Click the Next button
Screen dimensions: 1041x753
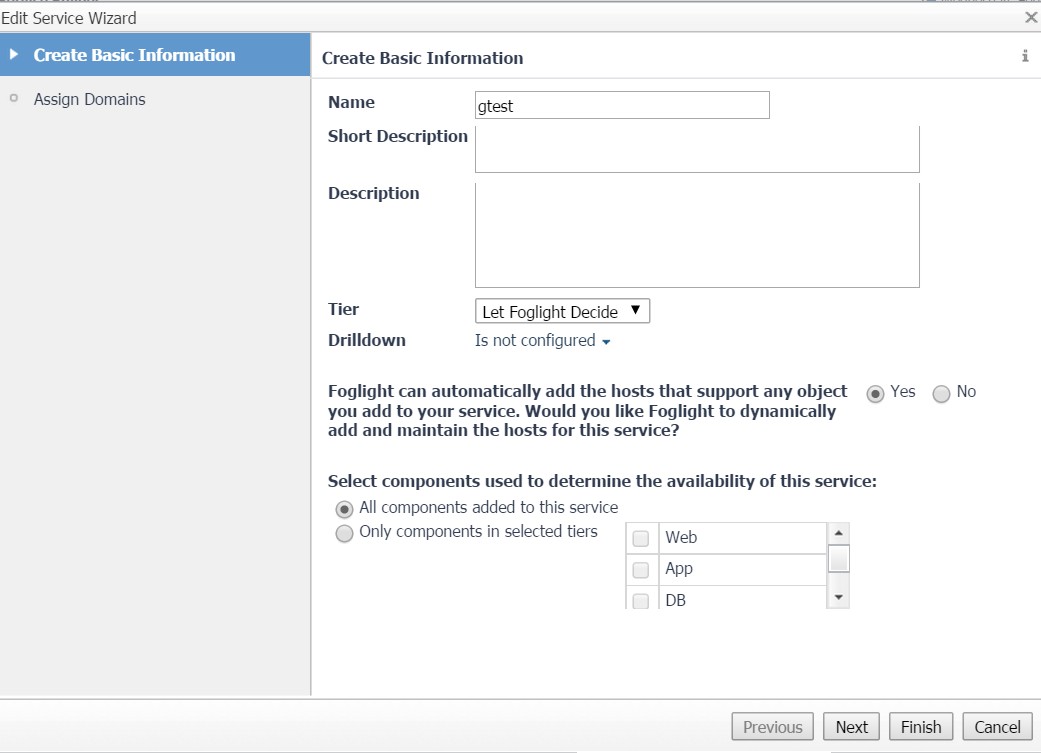(x=851, y=727)
